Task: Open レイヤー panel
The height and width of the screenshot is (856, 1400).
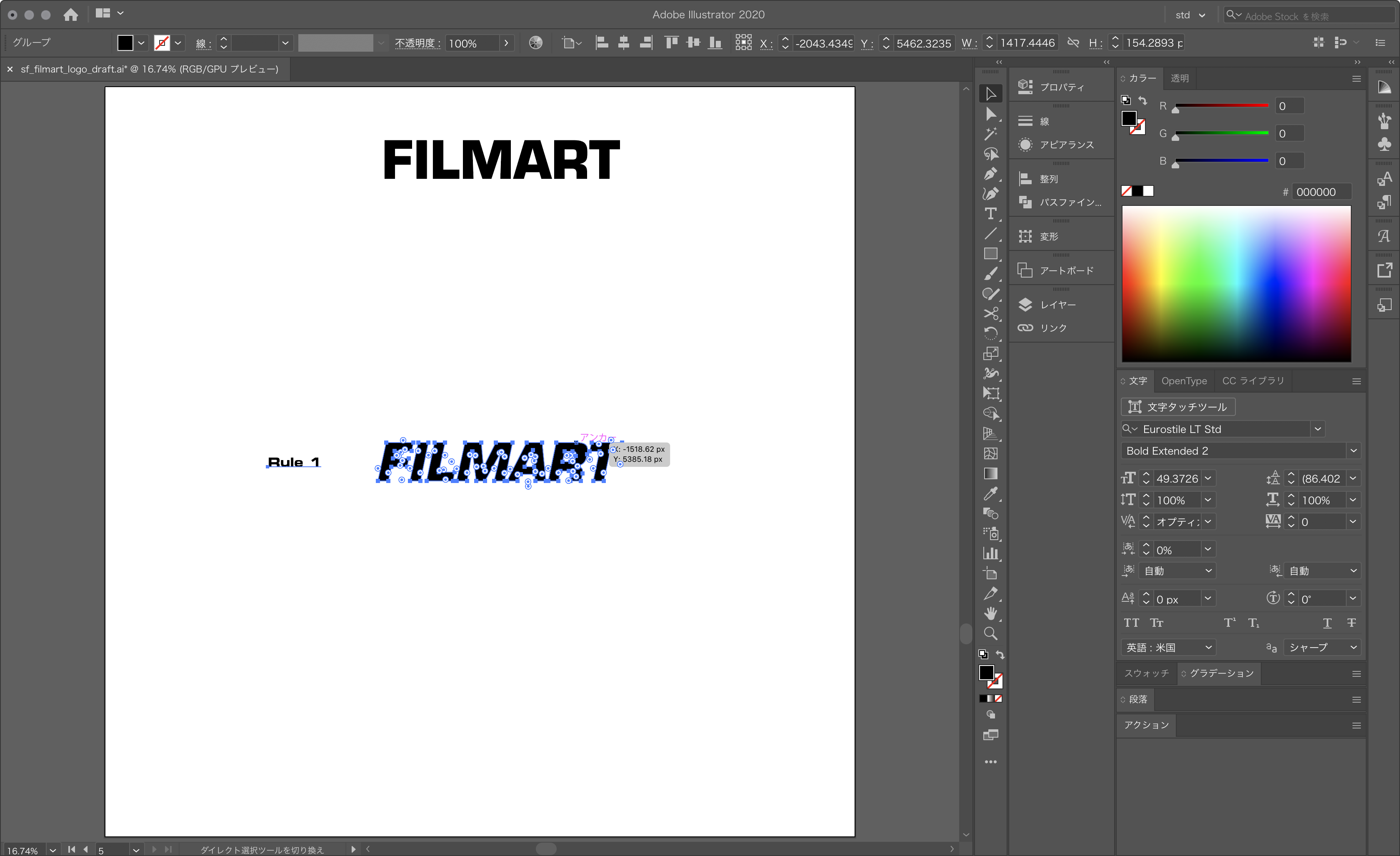Action: (1061, 305)
